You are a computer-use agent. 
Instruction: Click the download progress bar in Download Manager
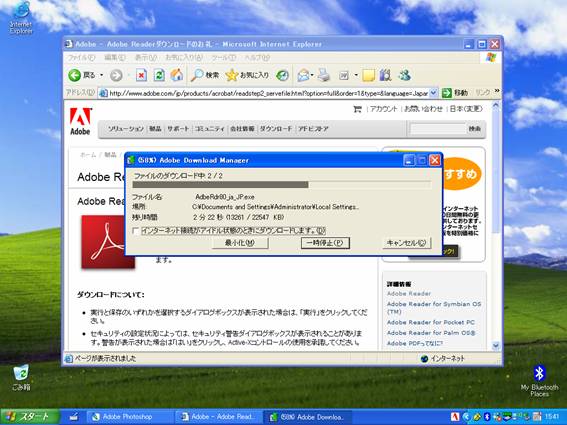click(282, 185)
